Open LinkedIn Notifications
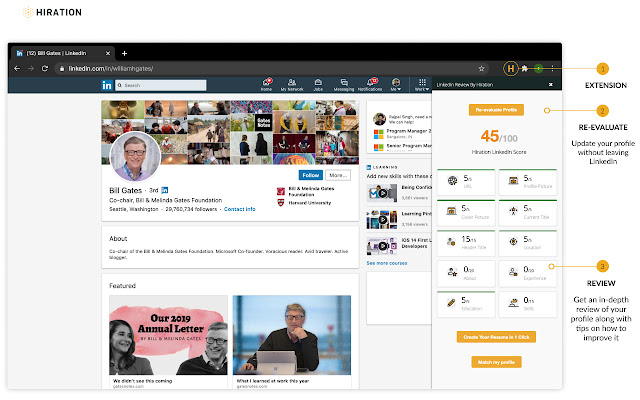Viewport: 640px width, 400px height. coord(370,84)
